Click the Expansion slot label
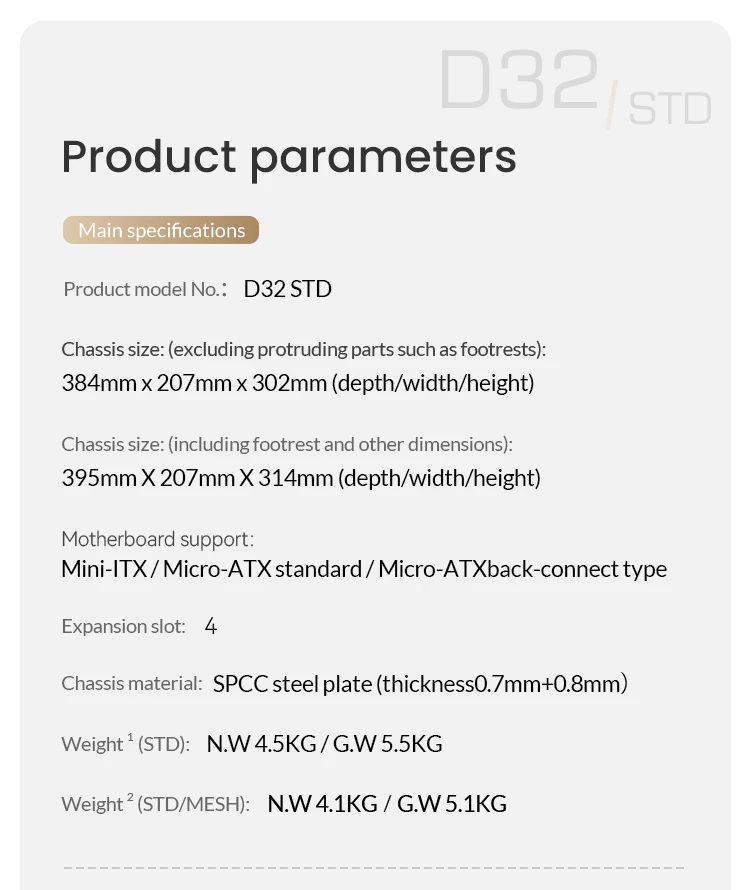750x890 pixels. [x=124, y=626]
